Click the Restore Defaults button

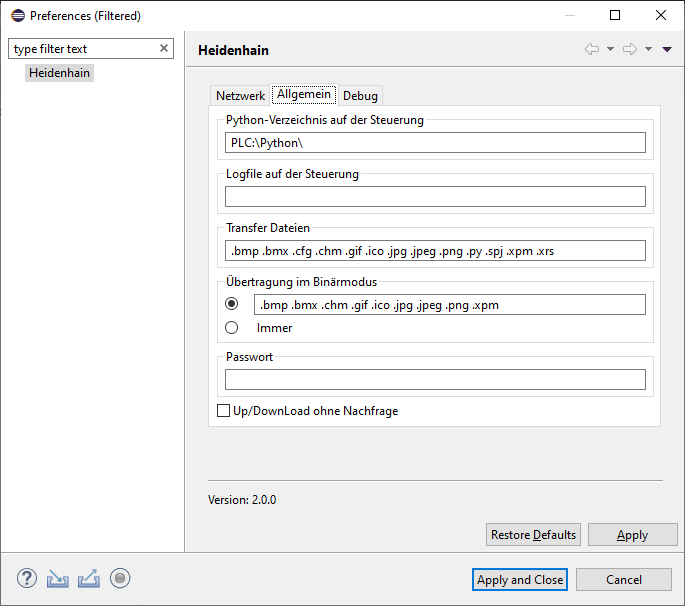[x=533, y=535]
